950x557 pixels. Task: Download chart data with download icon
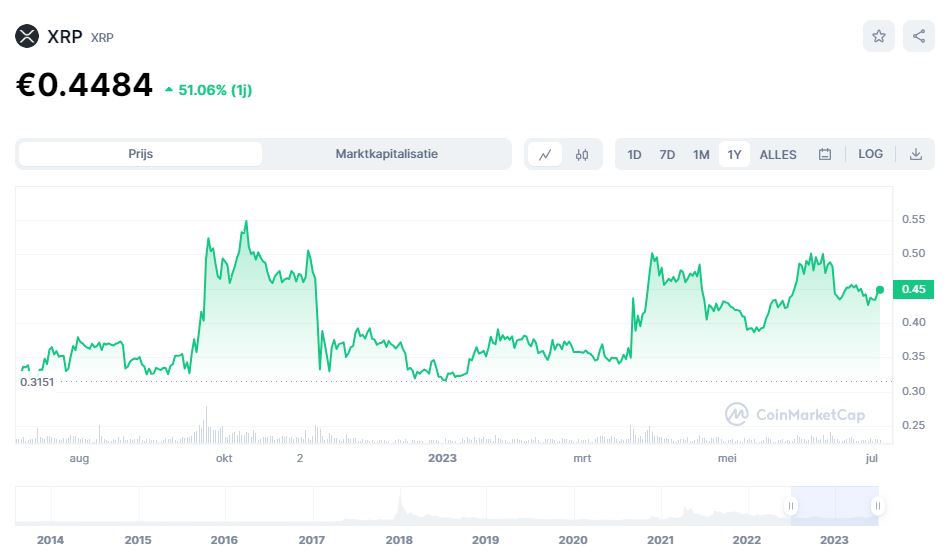pos(915,154)
